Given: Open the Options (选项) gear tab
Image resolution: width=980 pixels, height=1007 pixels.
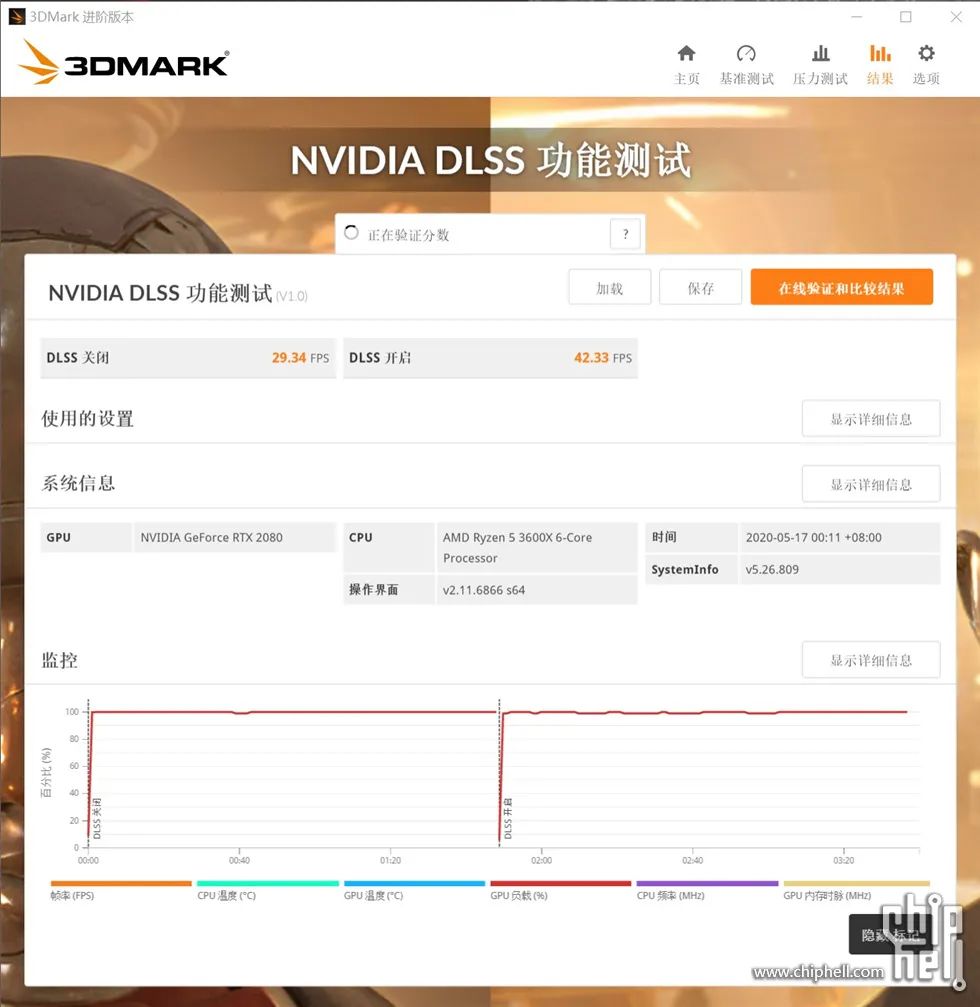Looking at the screenshot, I should coord(926,64).
